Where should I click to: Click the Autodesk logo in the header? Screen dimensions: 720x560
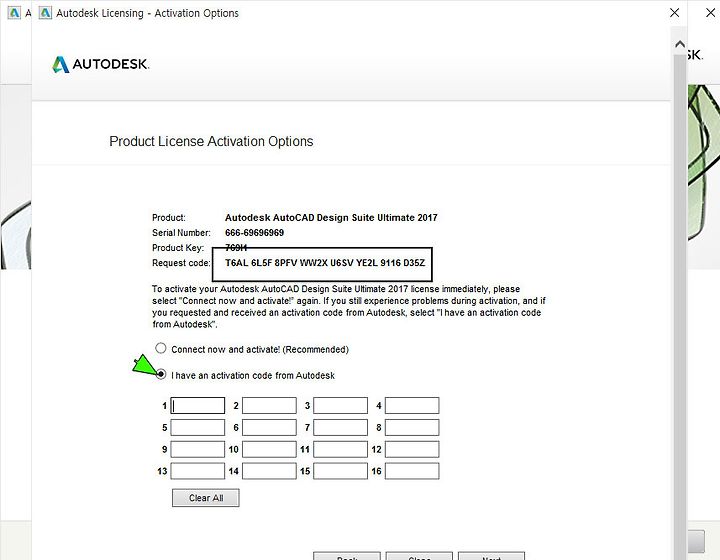(101, 64)
